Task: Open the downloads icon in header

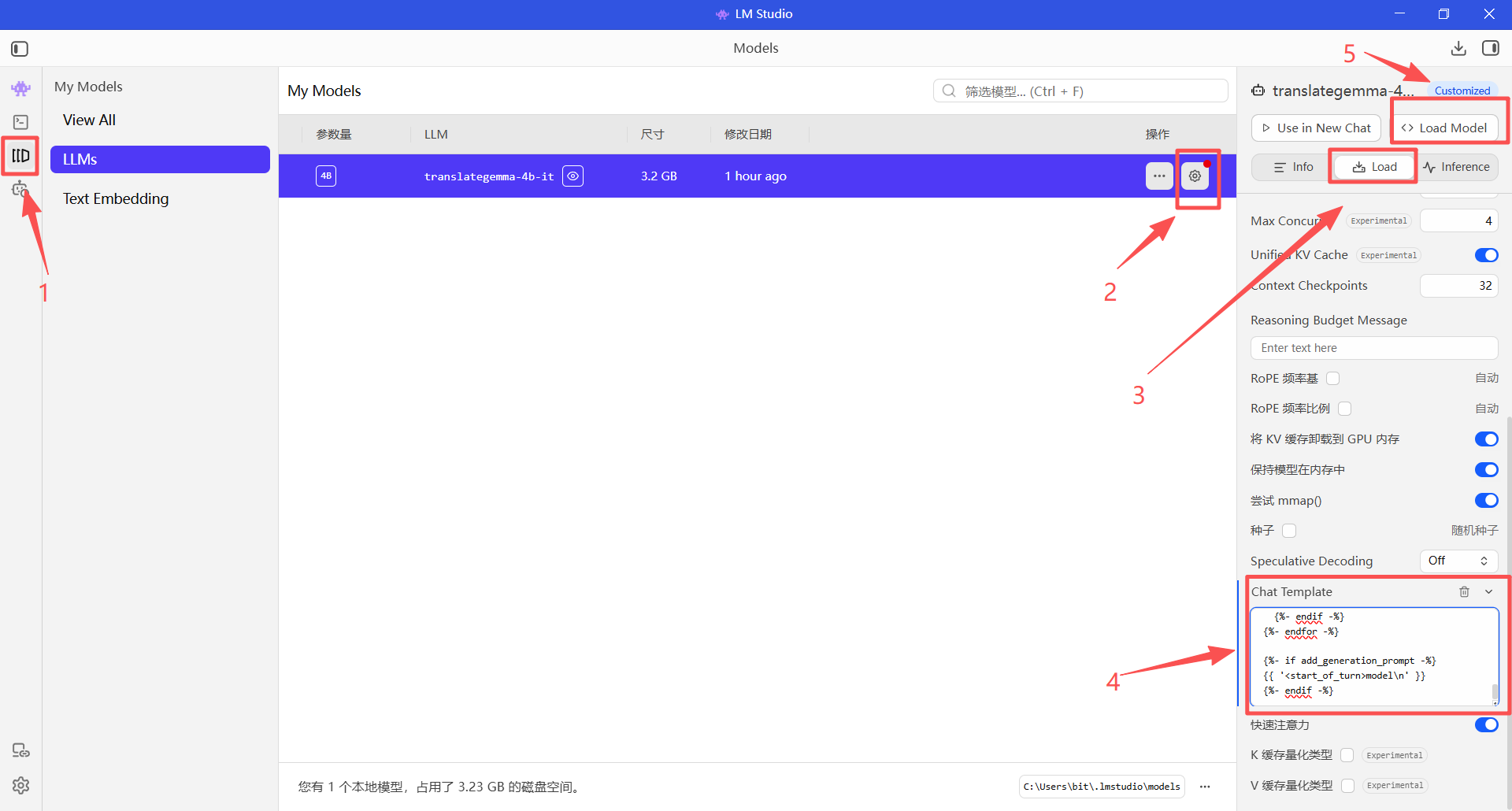Action: coord(1458,48)
